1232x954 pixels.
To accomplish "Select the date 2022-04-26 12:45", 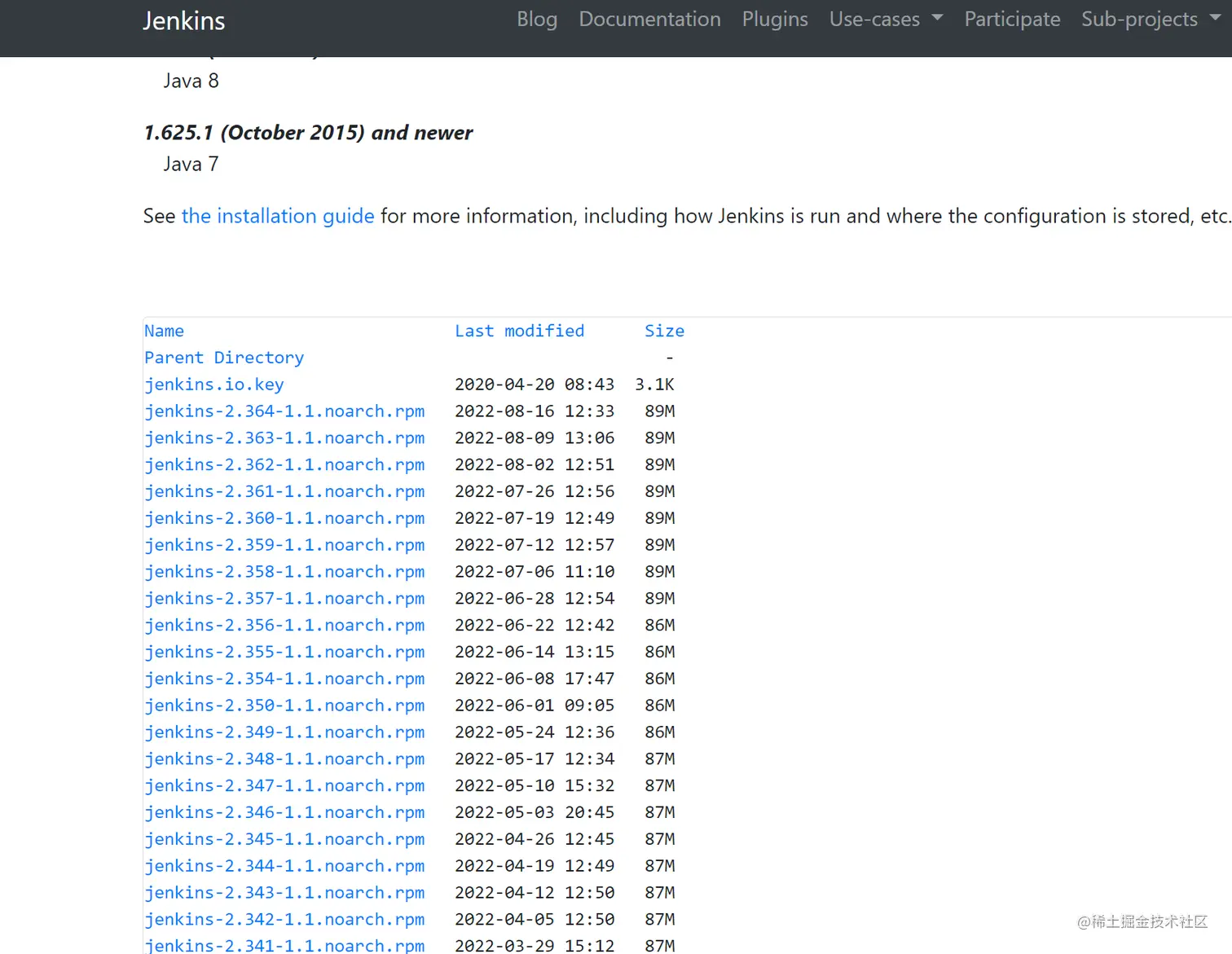I will (535, 840).
